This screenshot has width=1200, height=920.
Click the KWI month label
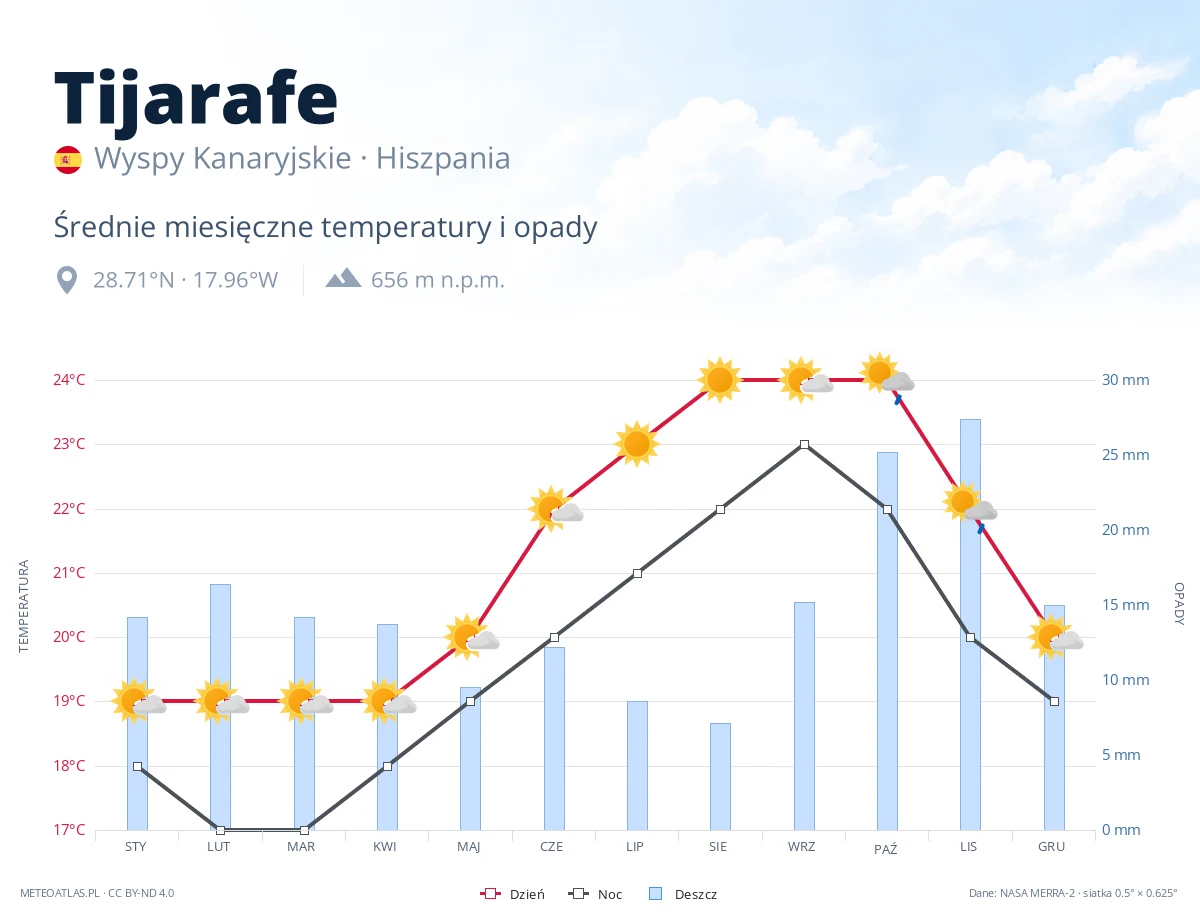tap(385, 847)
